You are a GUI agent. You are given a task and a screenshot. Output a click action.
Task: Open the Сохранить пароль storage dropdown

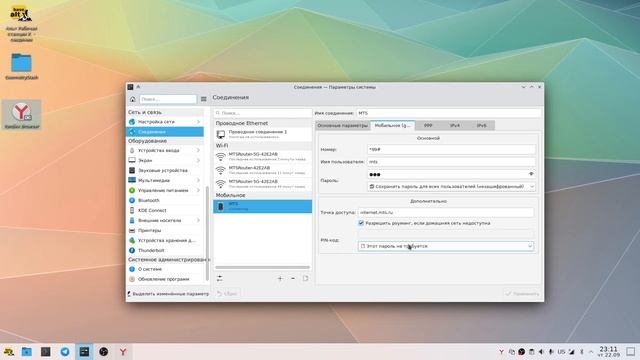coord(451,187)
